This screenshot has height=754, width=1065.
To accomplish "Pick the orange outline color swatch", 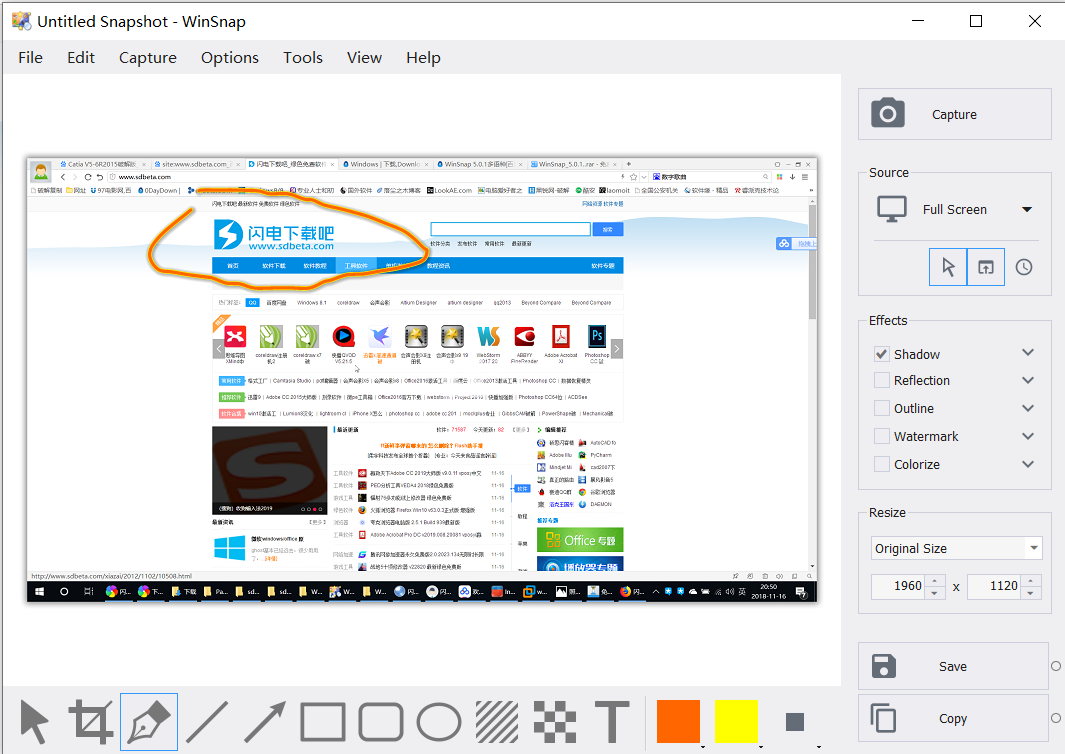I will click(678, 721).
